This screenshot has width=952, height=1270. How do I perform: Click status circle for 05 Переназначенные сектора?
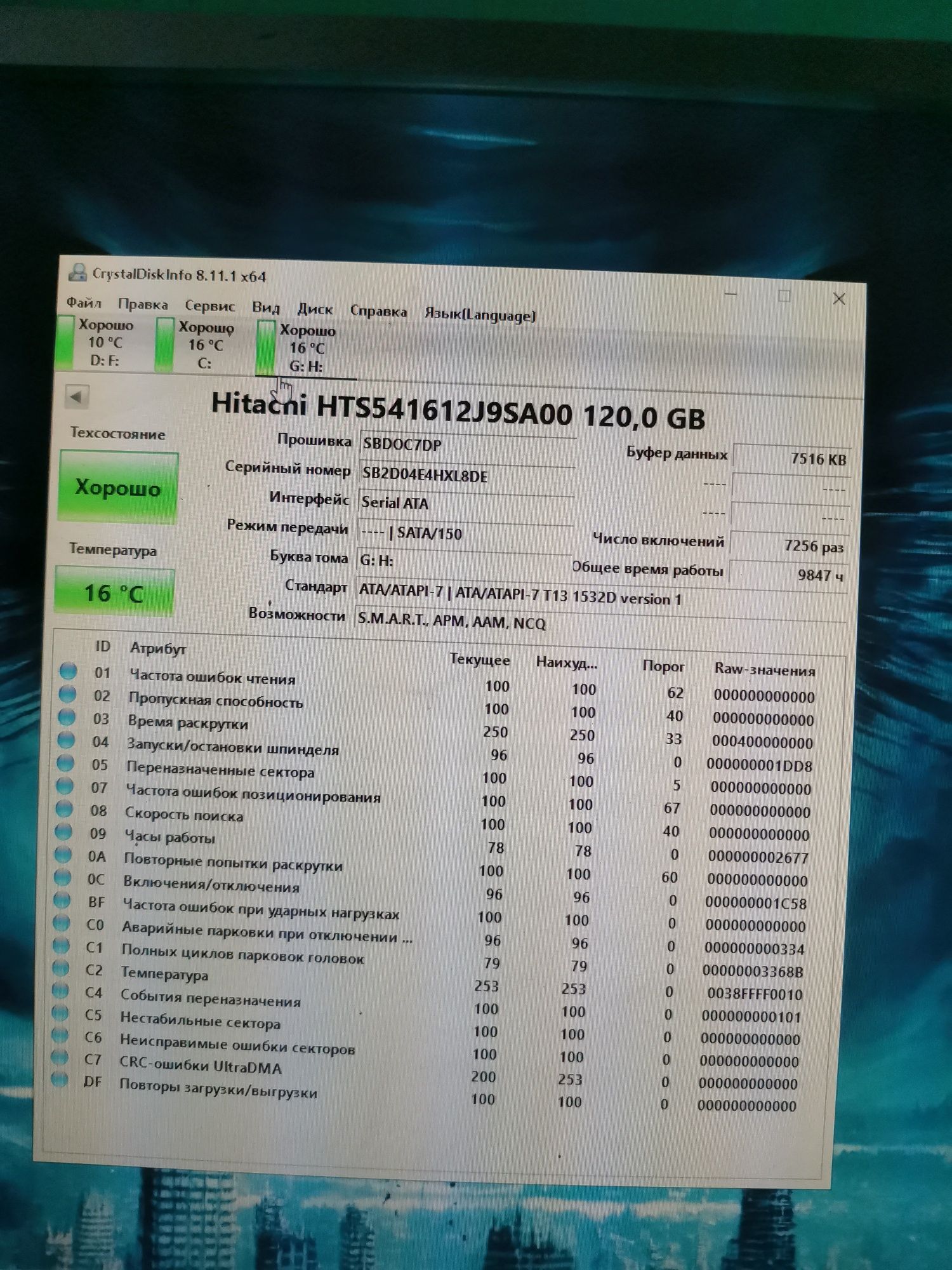click(65, 763)
